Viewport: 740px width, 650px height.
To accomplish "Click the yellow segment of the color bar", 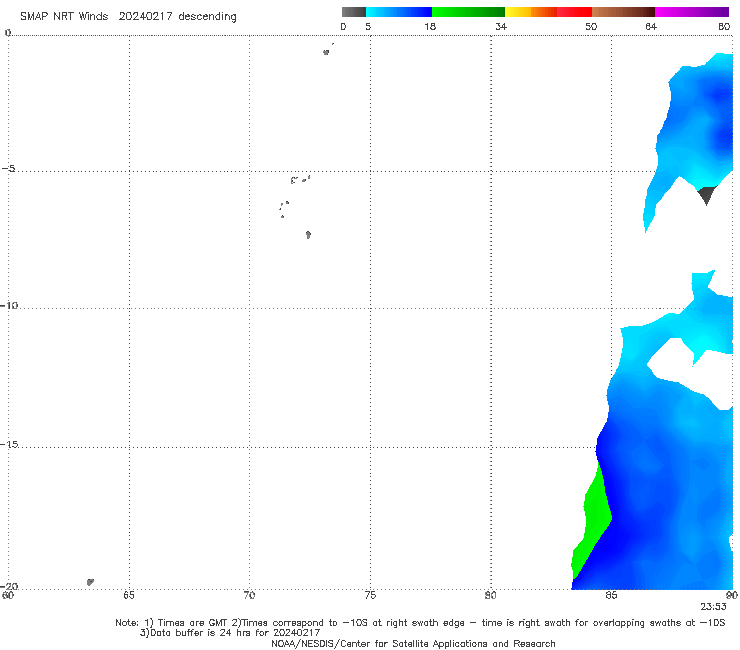I will (518, 12).
